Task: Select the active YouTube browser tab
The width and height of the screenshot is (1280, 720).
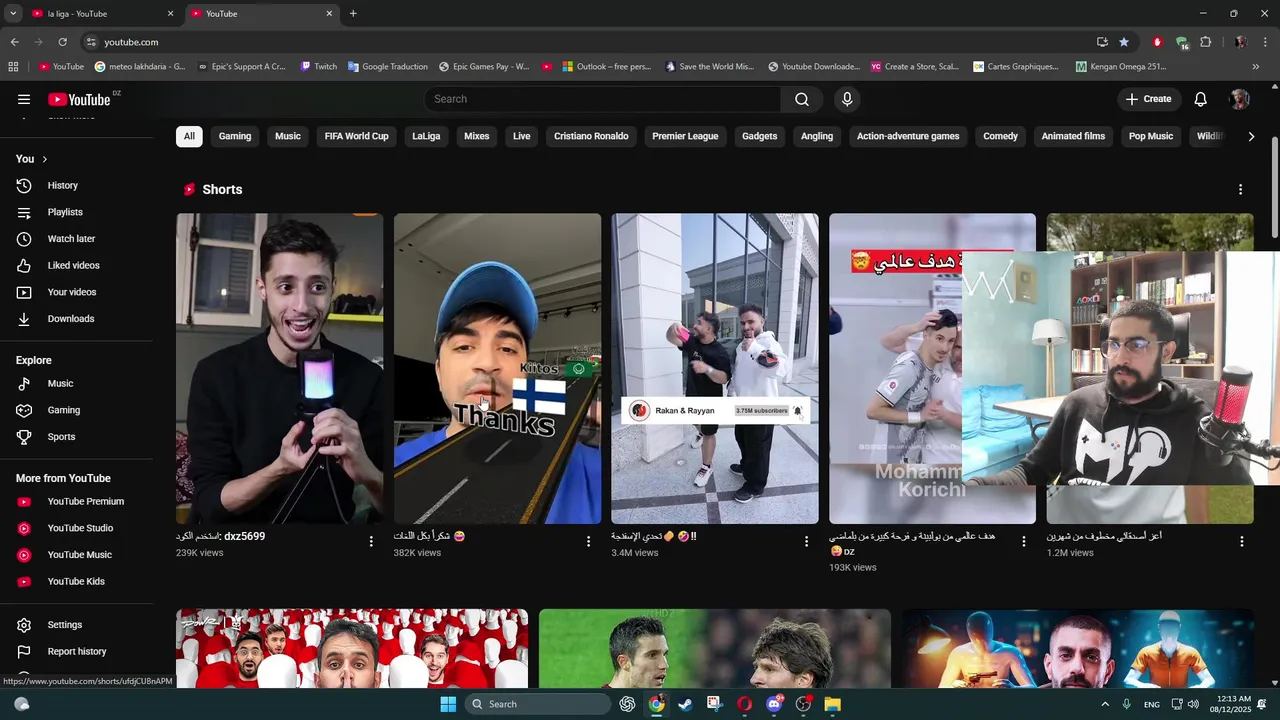Action: (x=261, y=14)
